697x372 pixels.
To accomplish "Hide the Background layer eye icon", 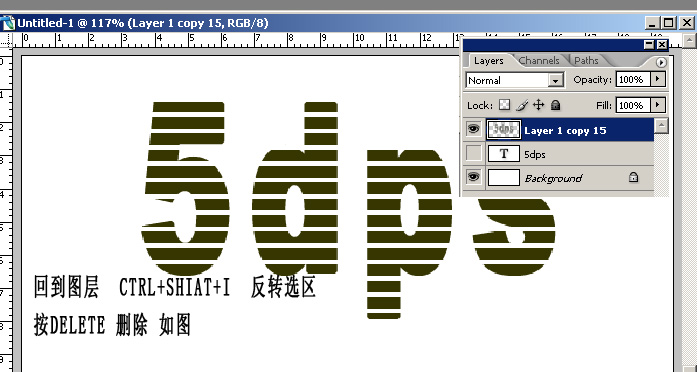I will [473, 177].
